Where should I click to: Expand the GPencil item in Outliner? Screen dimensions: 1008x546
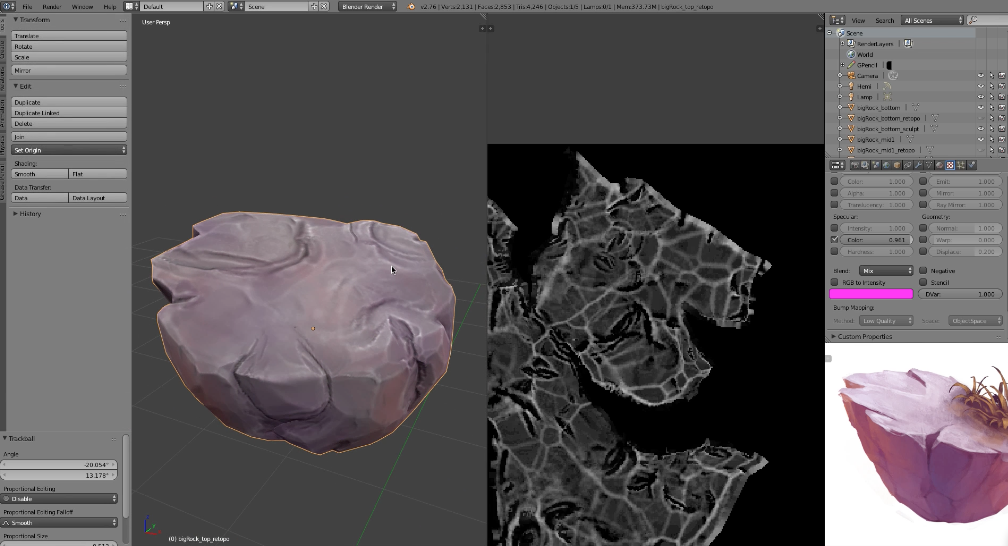click(842, 65)
